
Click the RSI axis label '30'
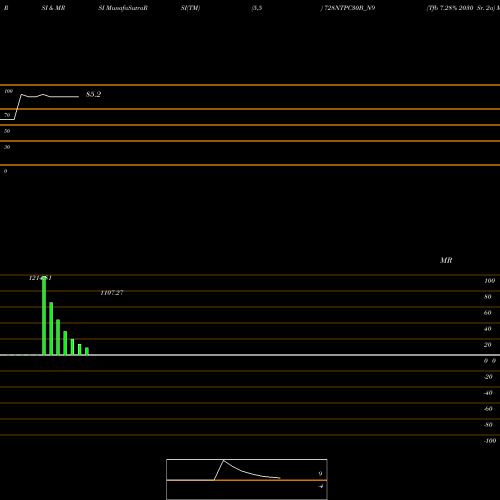pyautogui.click(x=7, y=147)
